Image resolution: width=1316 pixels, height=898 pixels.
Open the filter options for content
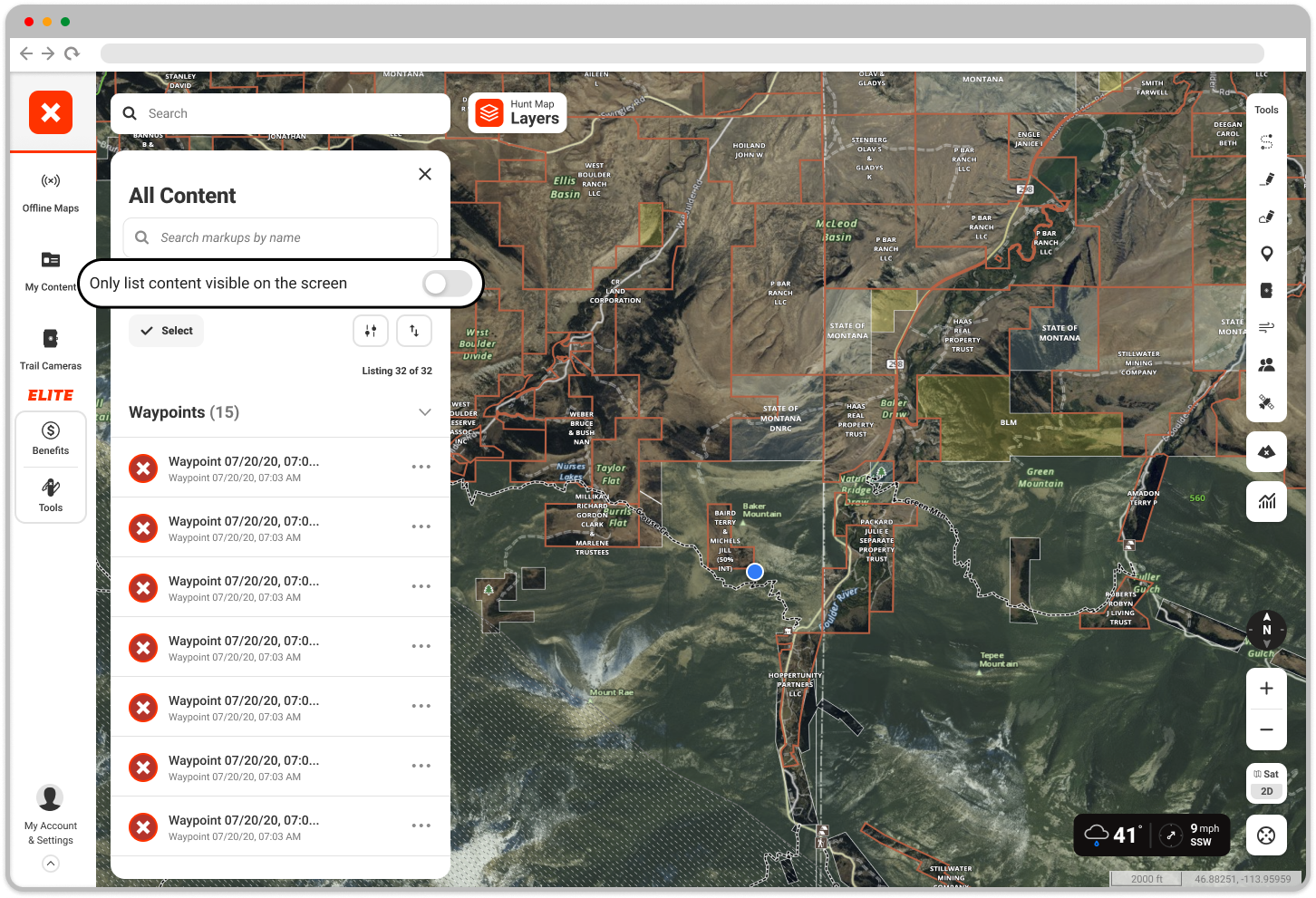pos(371,331)
